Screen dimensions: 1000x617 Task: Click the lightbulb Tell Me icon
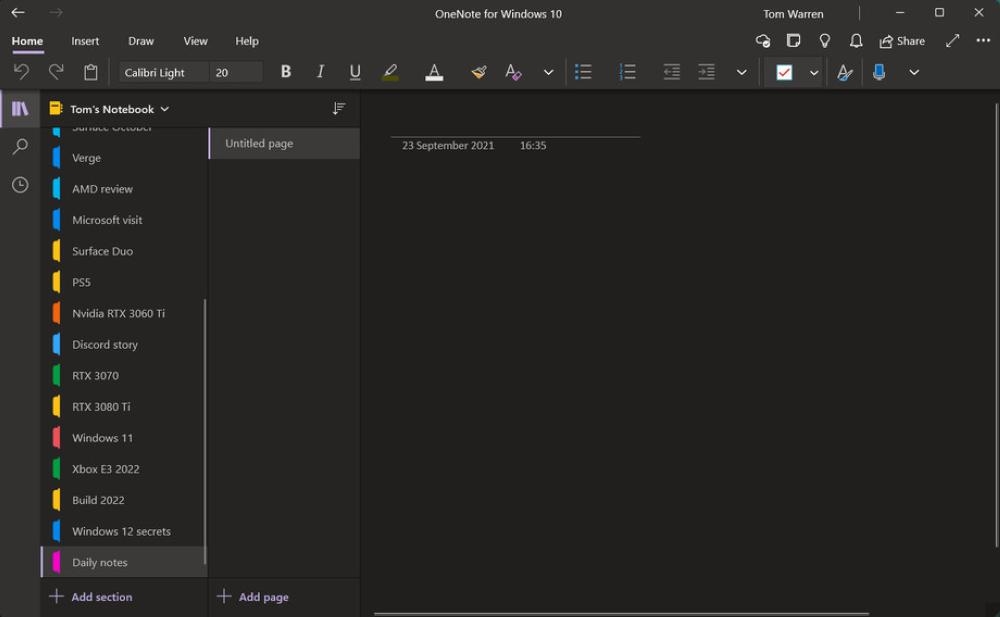click(x=825, y=41)
